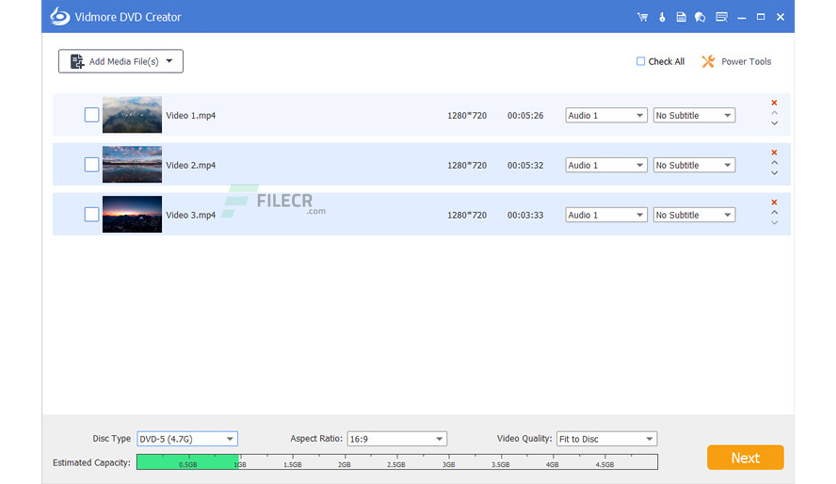Click the 00:03:33 duration value
This screenshot has height=484, width=836.
pyautogui.click(x=525, y=215)
